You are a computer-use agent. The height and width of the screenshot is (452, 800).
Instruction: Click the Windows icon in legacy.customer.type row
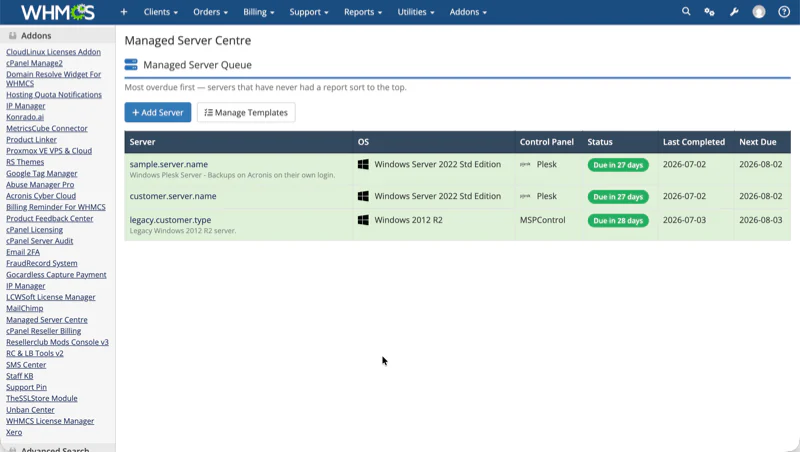(x=363, y=220)
